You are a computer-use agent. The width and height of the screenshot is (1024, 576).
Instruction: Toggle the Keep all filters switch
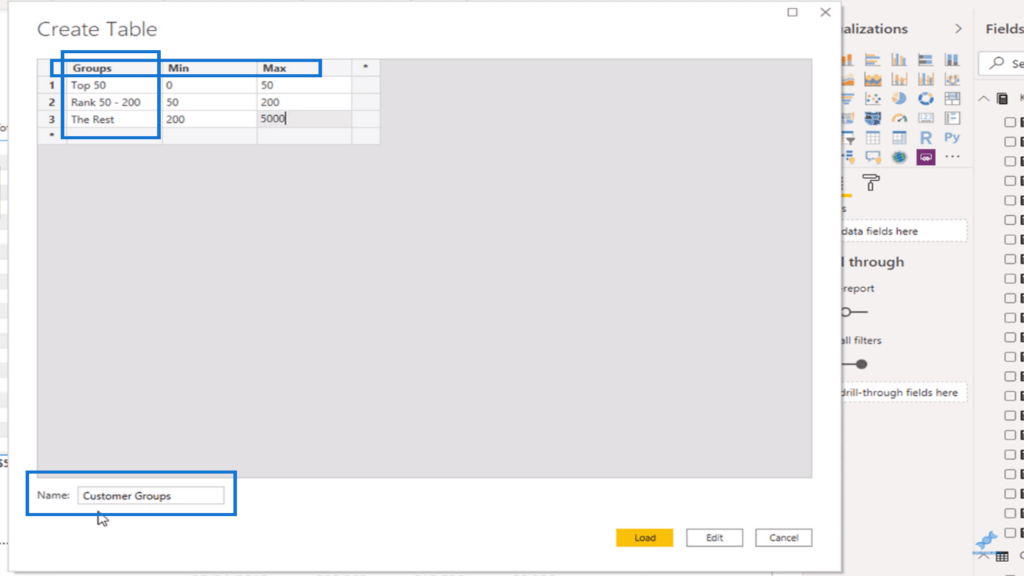click(854, 364)
